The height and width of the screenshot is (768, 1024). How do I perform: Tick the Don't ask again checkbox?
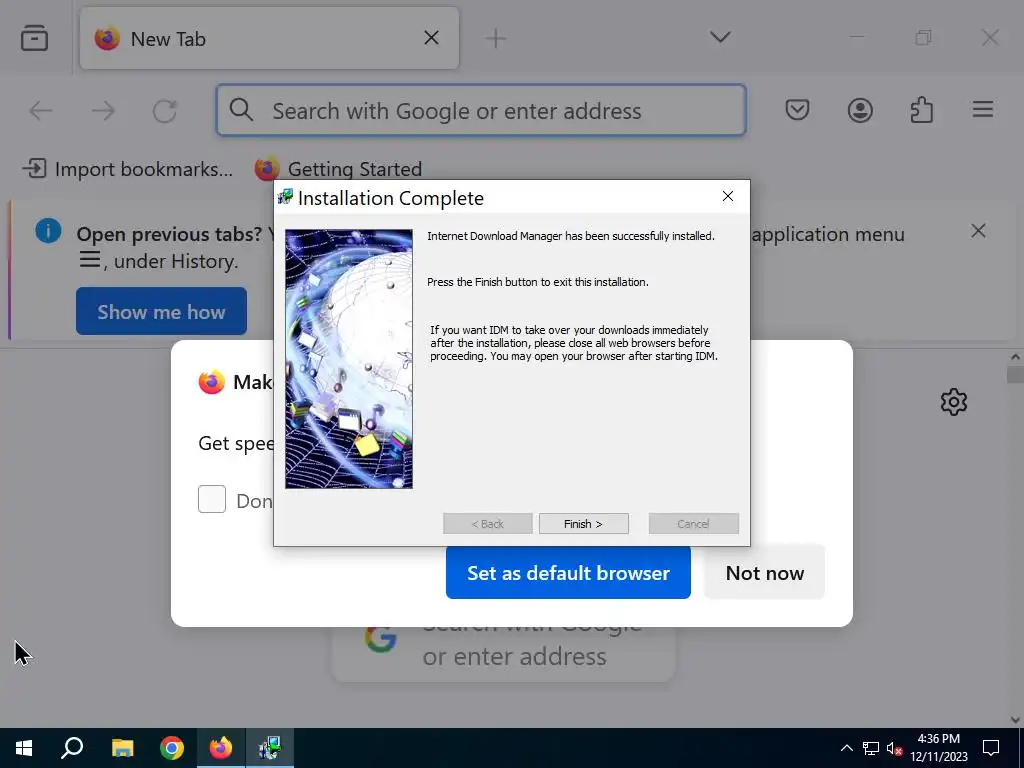212,499
